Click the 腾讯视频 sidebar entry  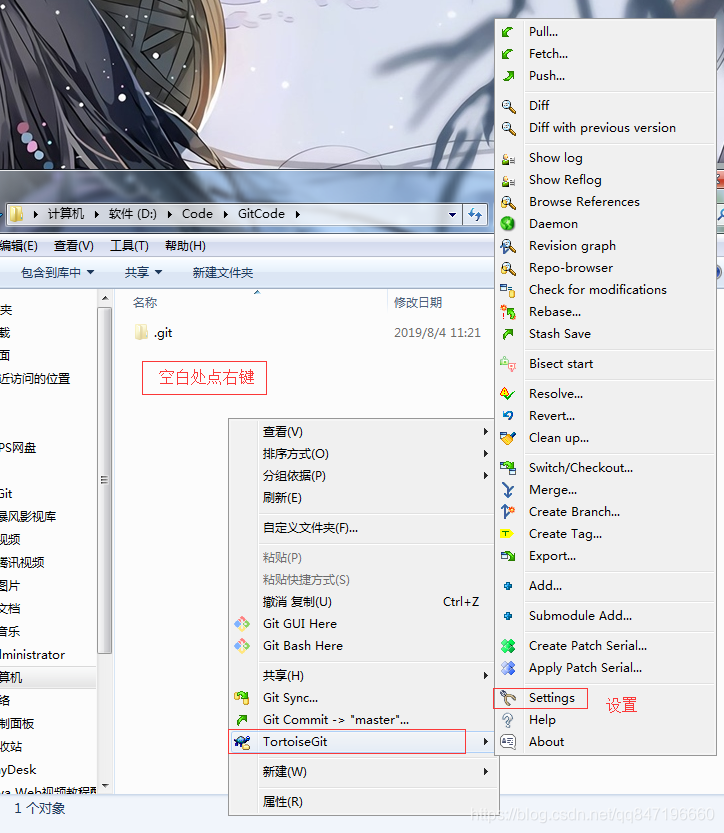click(22, 563)
